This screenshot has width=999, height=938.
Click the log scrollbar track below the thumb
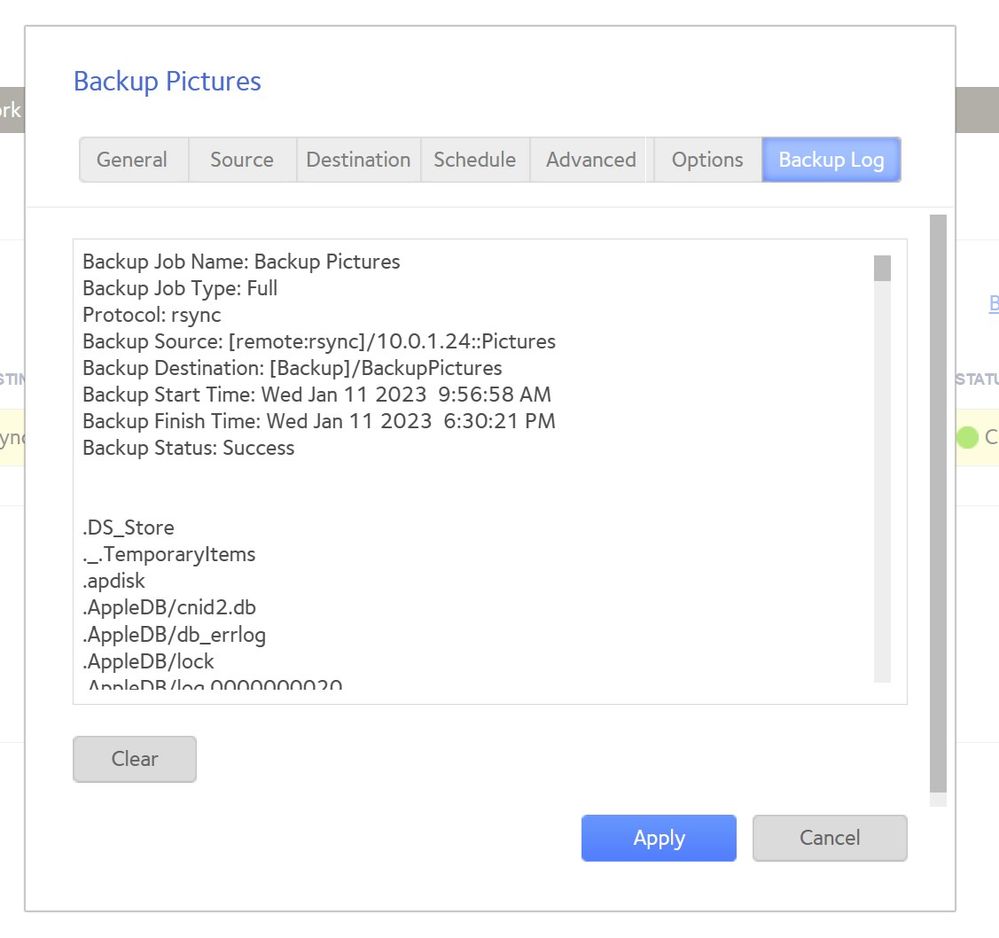882,500
